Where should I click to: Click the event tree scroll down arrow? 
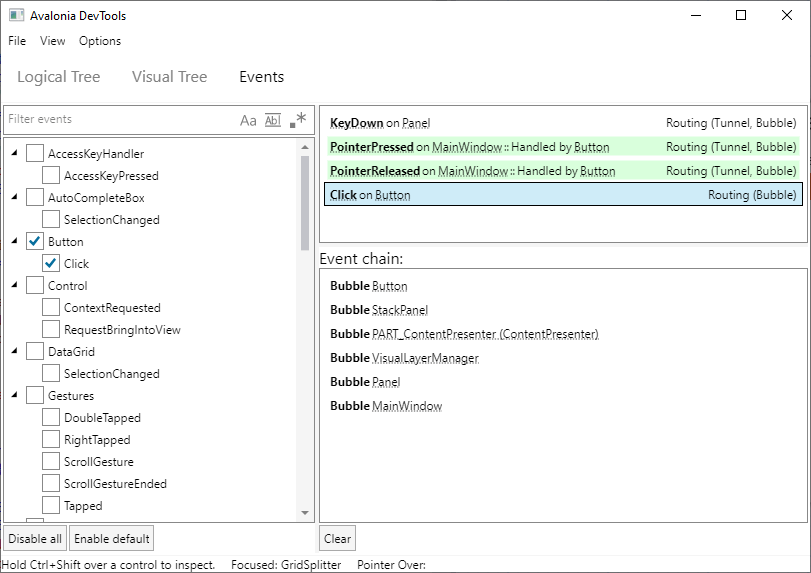[x=306, y=513]
